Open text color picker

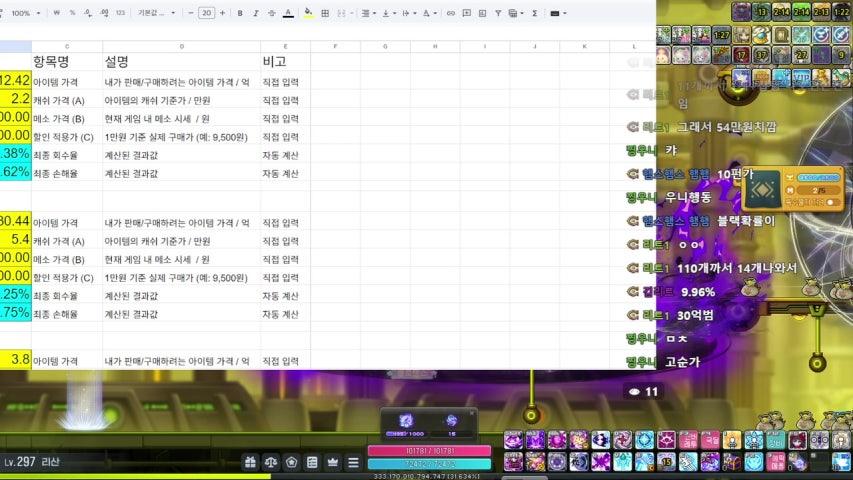tap(288, 13)
